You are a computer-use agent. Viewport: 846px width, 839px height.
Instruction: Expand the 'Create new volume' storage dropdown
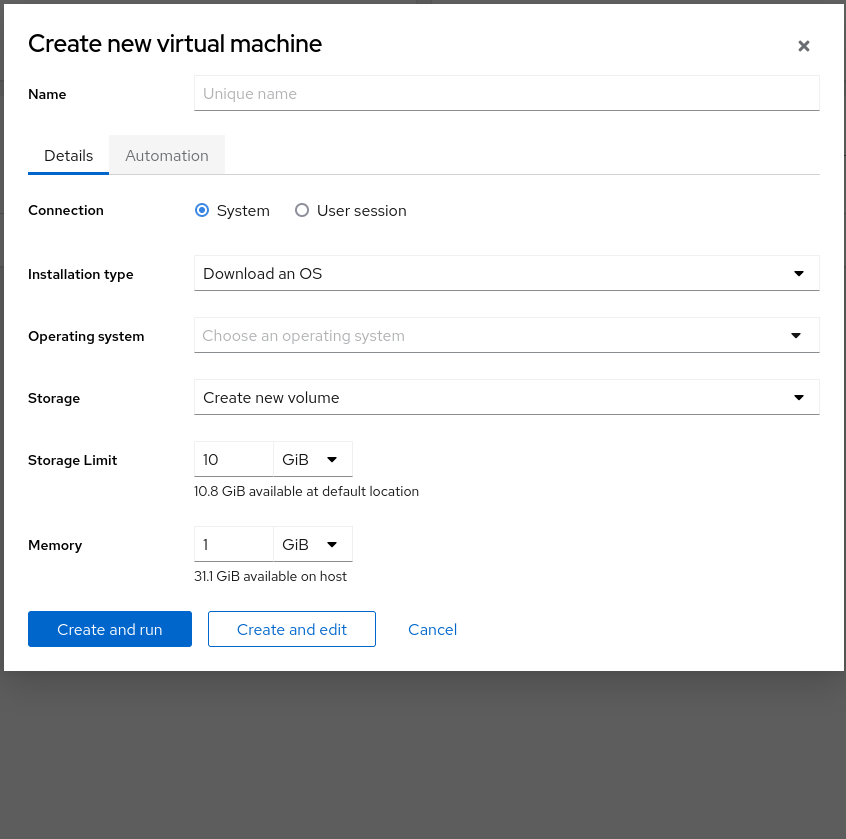(490, 398)
